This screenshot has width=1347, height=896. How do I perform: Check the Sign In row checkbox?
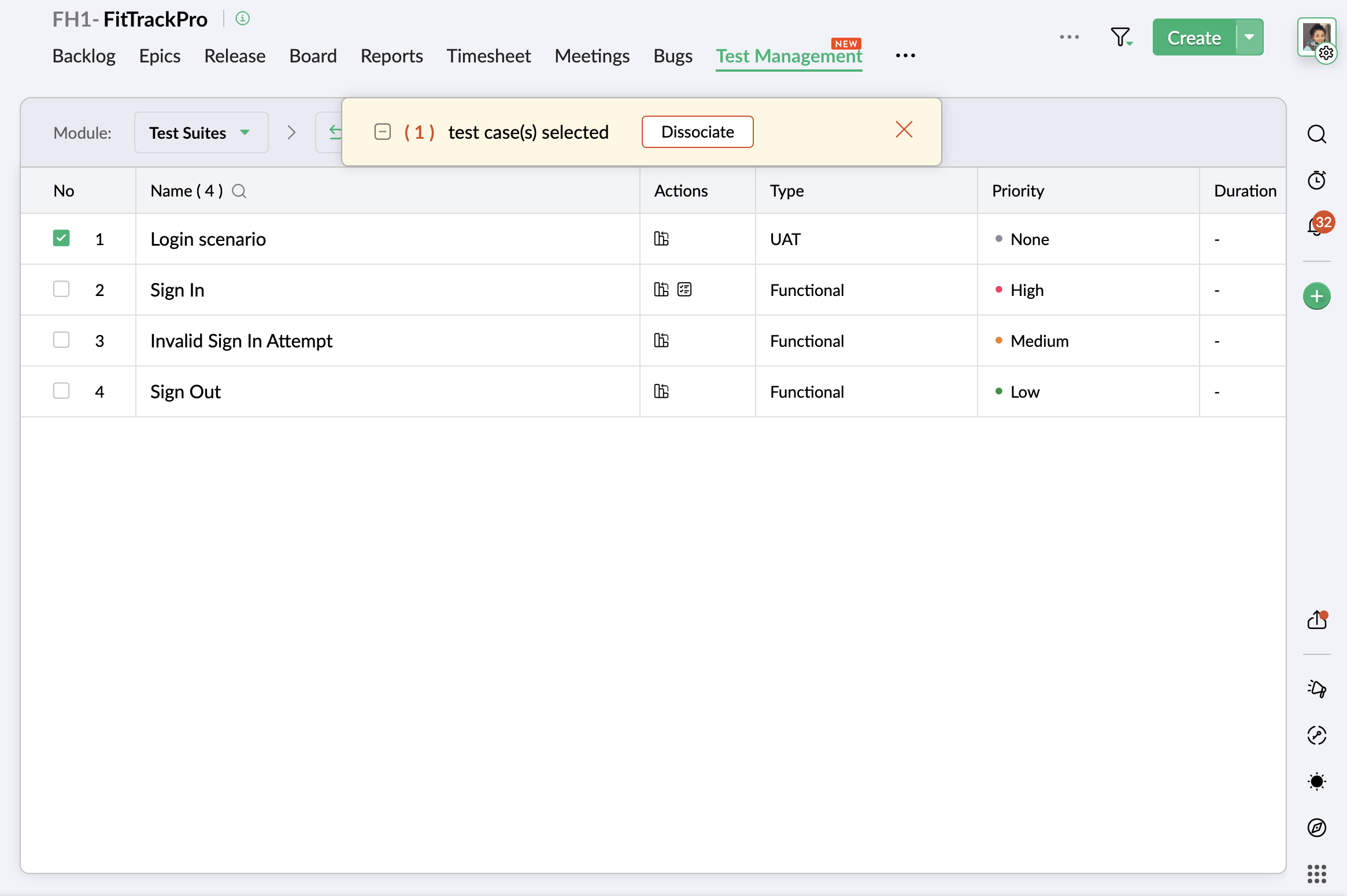point(61,289)
